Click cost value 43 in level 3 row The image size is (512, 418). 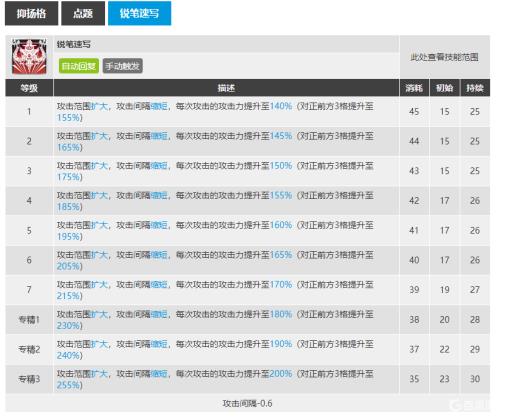pyautogui.click(x=414, y=171)
